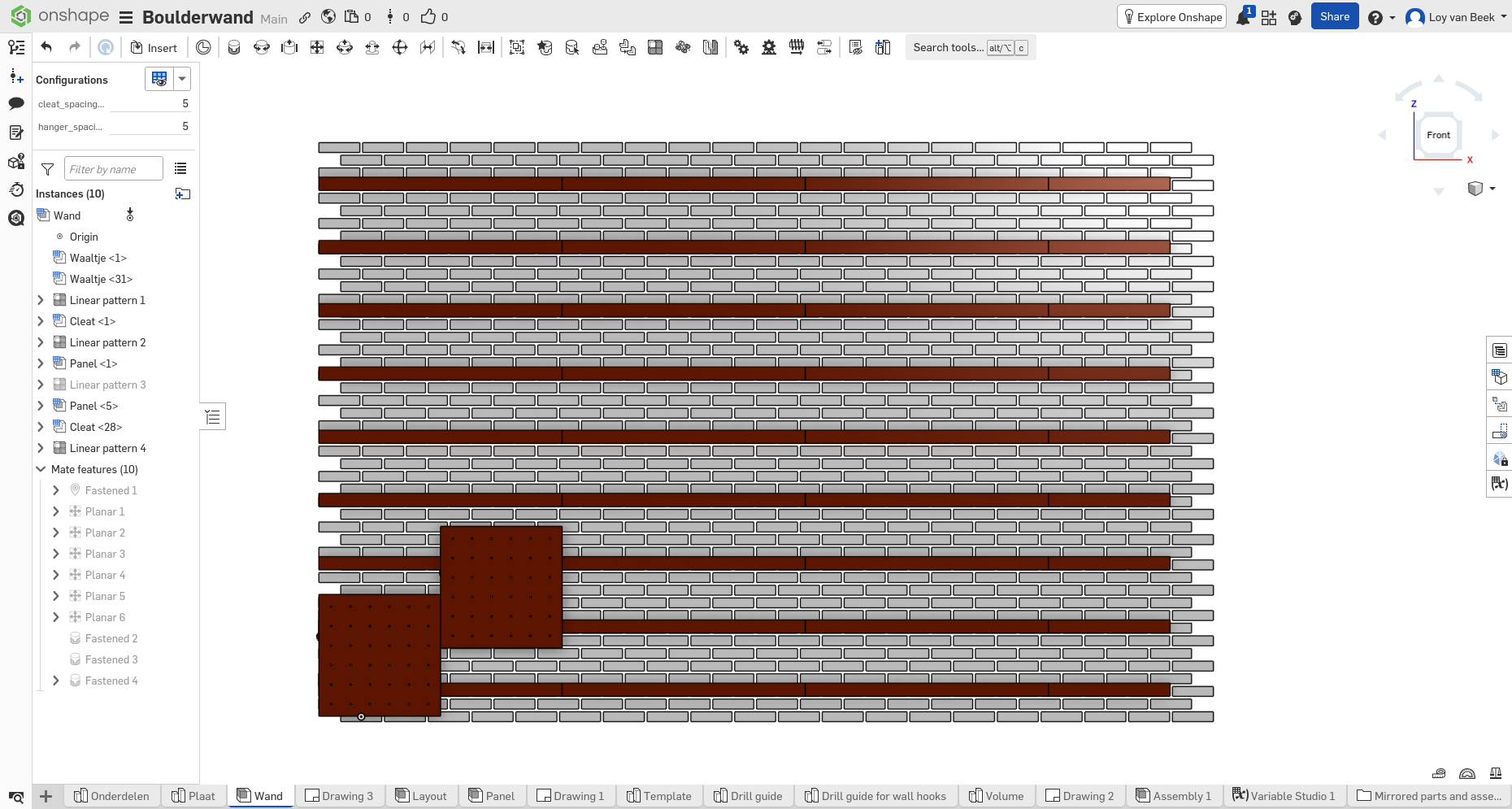
Task: Switch to the Drawing 3 tab
Action: [x=338, y=796]
